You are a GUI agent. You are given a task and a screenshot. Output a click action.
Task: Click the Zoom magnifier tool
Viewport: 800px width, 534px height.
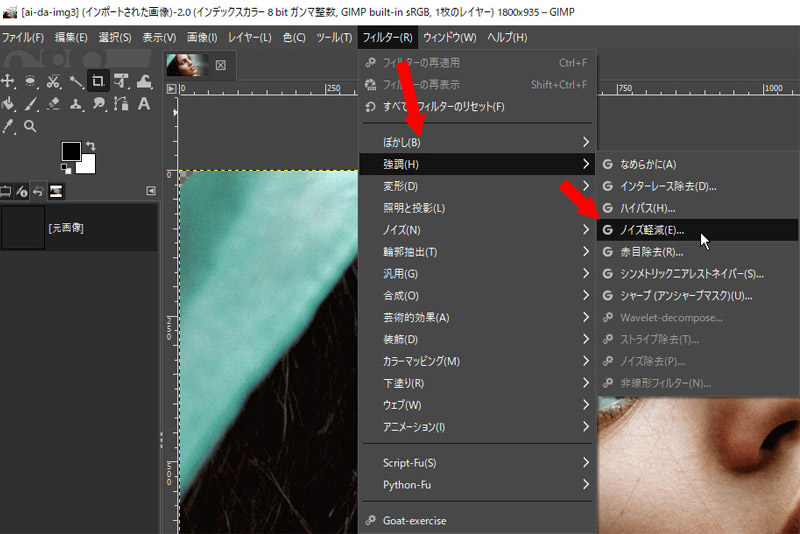(31, 126)
